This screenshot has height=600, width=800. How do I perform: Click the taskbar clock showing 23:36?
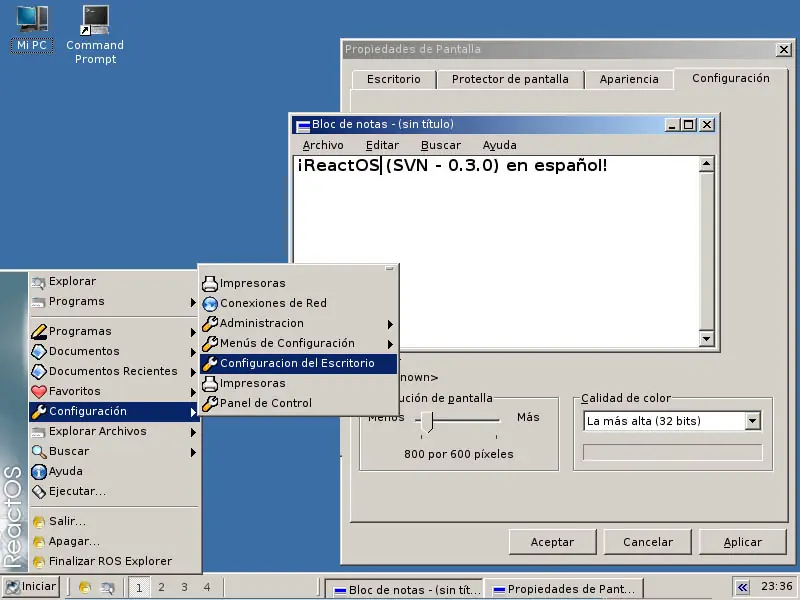pos(777,587)
